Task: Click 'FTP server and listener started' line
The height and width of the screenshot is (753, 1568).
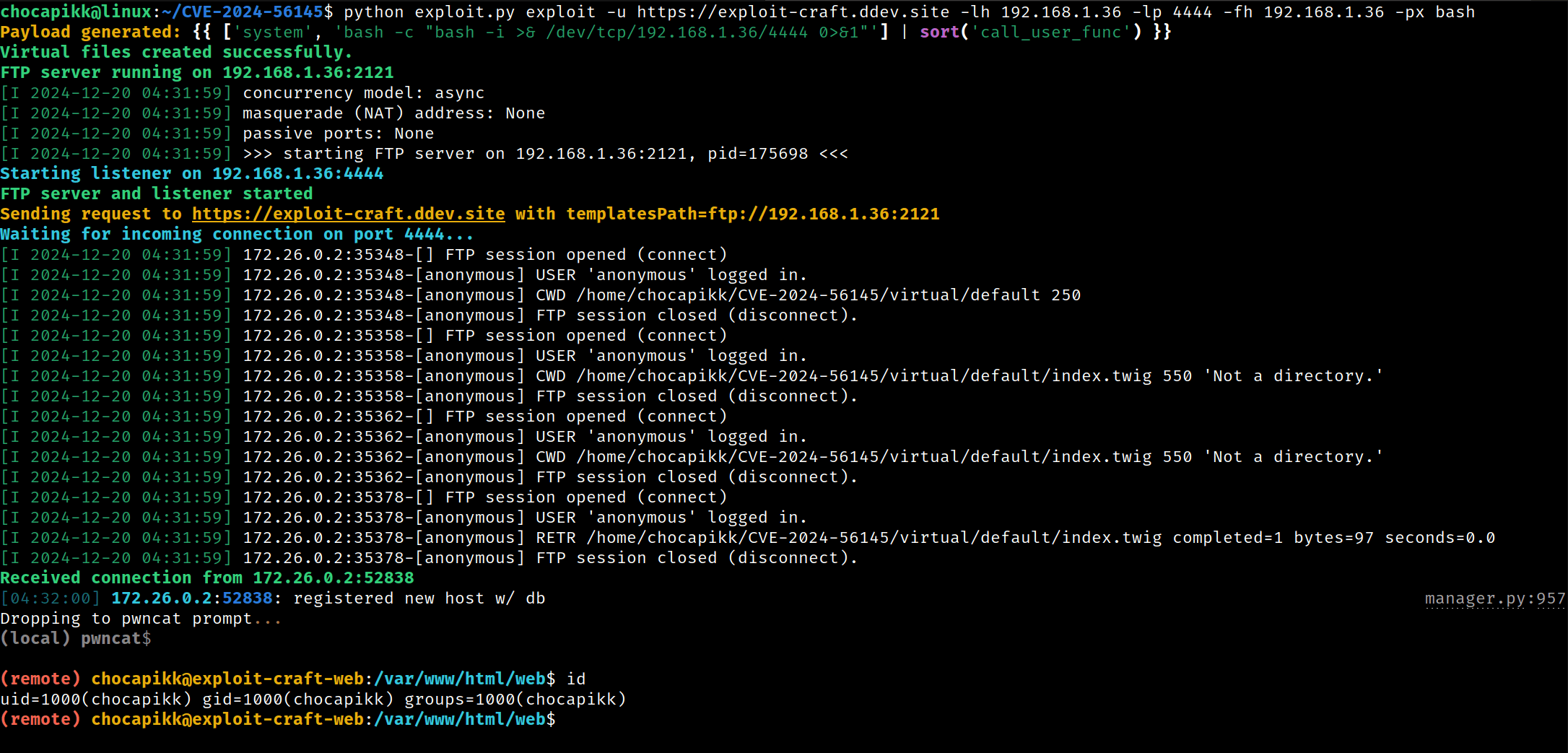Action: pos(157,194)
